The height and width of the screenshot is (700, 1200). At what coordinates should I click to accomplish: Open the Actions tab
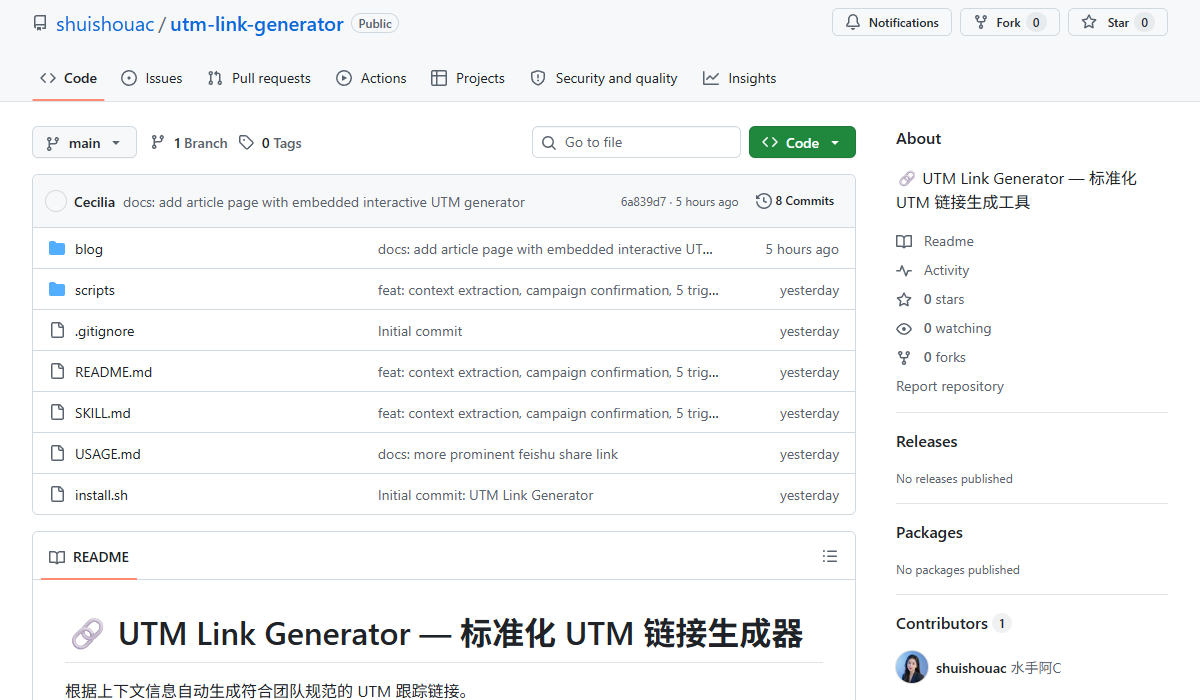coord(371,78)
